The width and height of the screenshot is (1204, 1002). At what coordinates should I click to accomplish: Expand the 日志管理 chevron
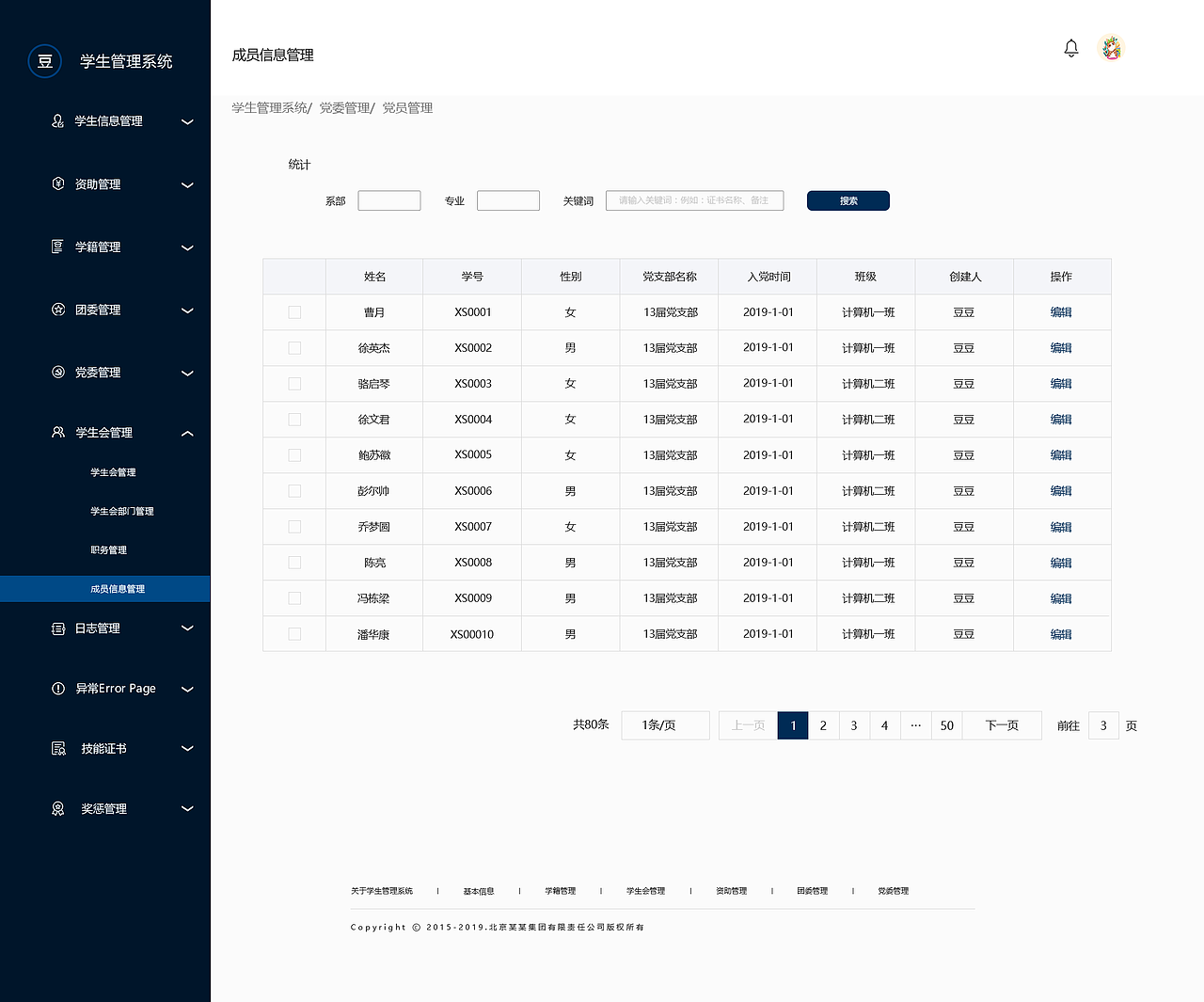coord(187,628)
